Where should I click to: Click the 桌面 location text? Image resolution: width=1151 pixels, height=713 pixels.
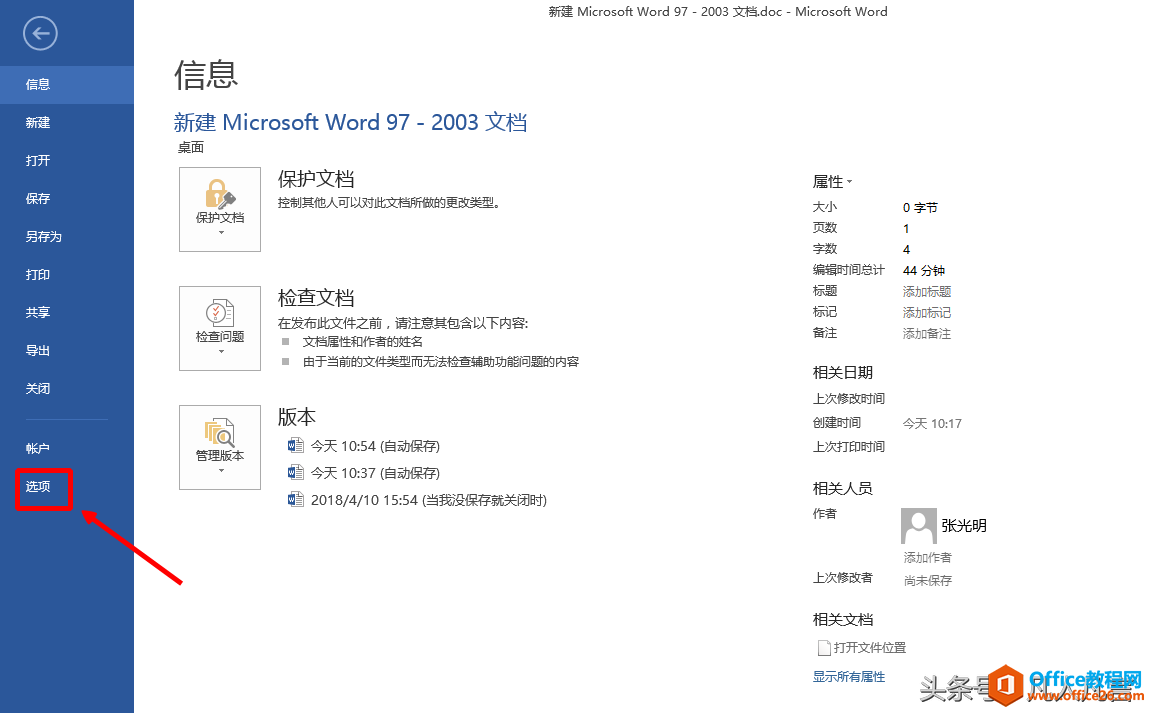[191, 148]
